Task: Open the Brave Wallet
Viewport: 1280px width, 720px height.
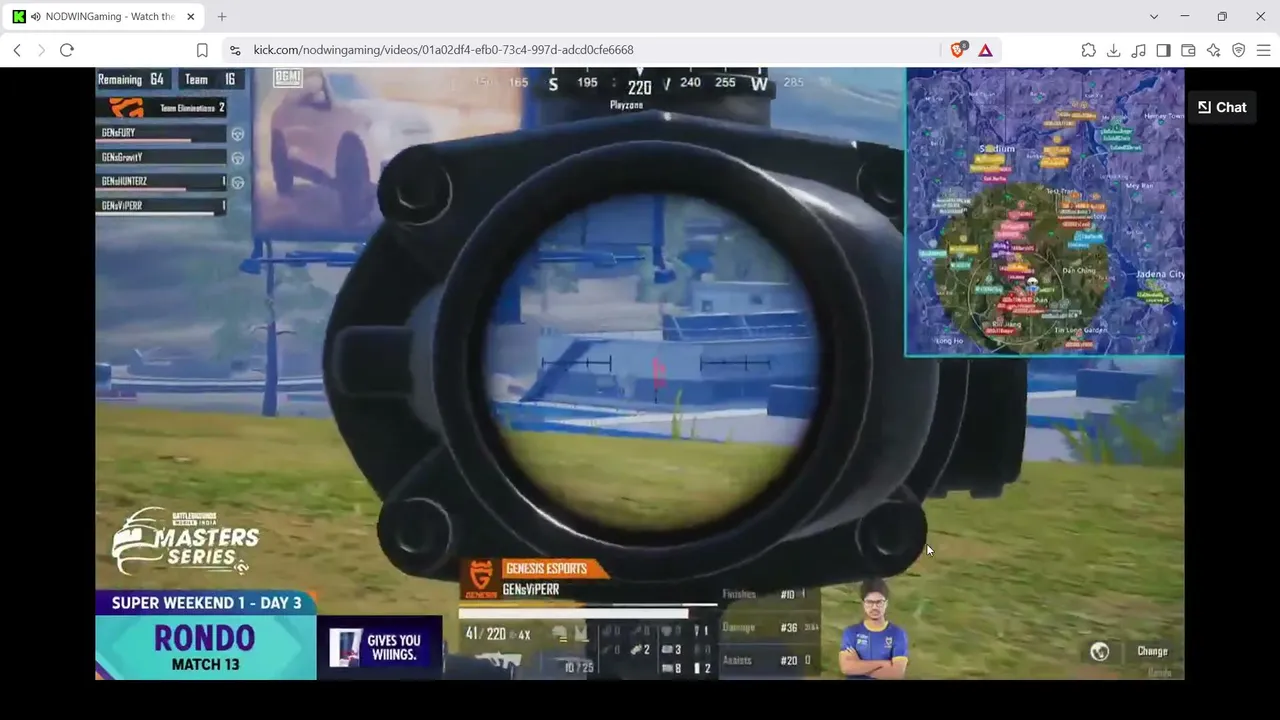Action: 1188,50
